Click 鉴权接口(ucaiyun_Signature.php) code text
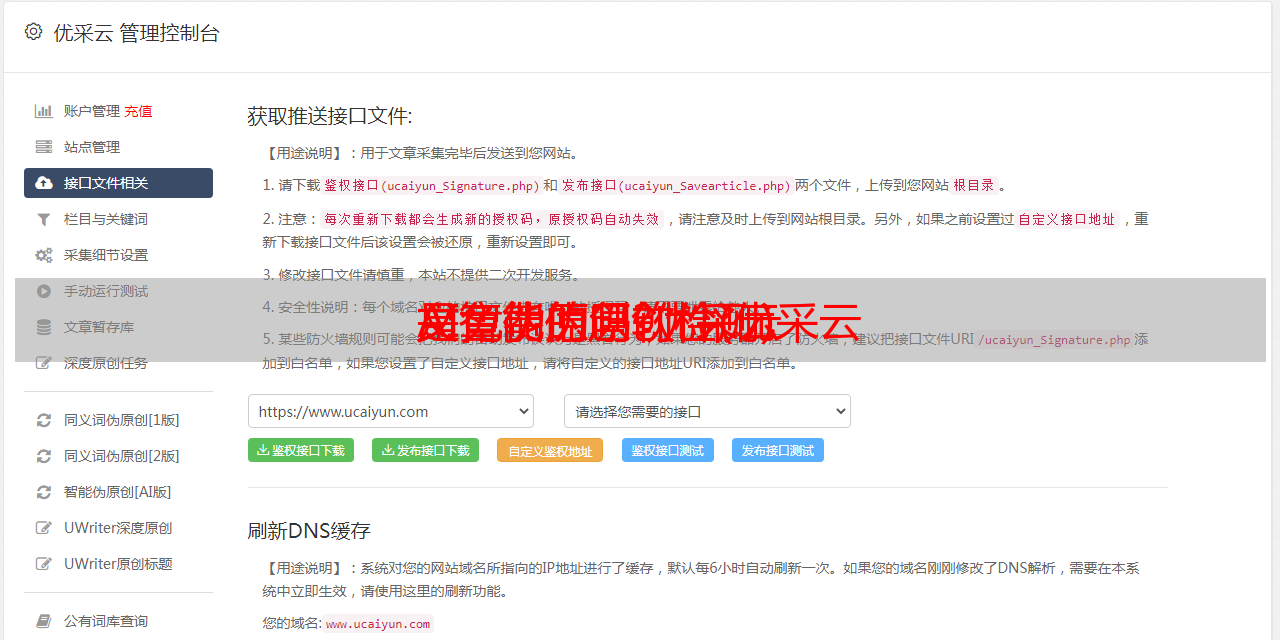This screenshot has width=1280, height=640. 432,185
